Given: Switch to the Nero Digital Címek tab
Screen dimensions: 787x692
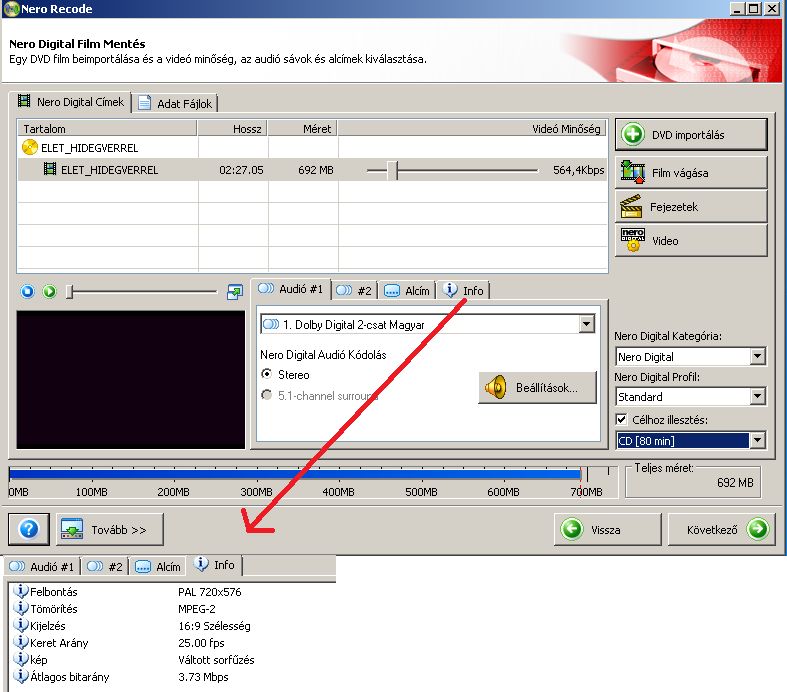Looking at the screenshot, I should tap(70, 102).
